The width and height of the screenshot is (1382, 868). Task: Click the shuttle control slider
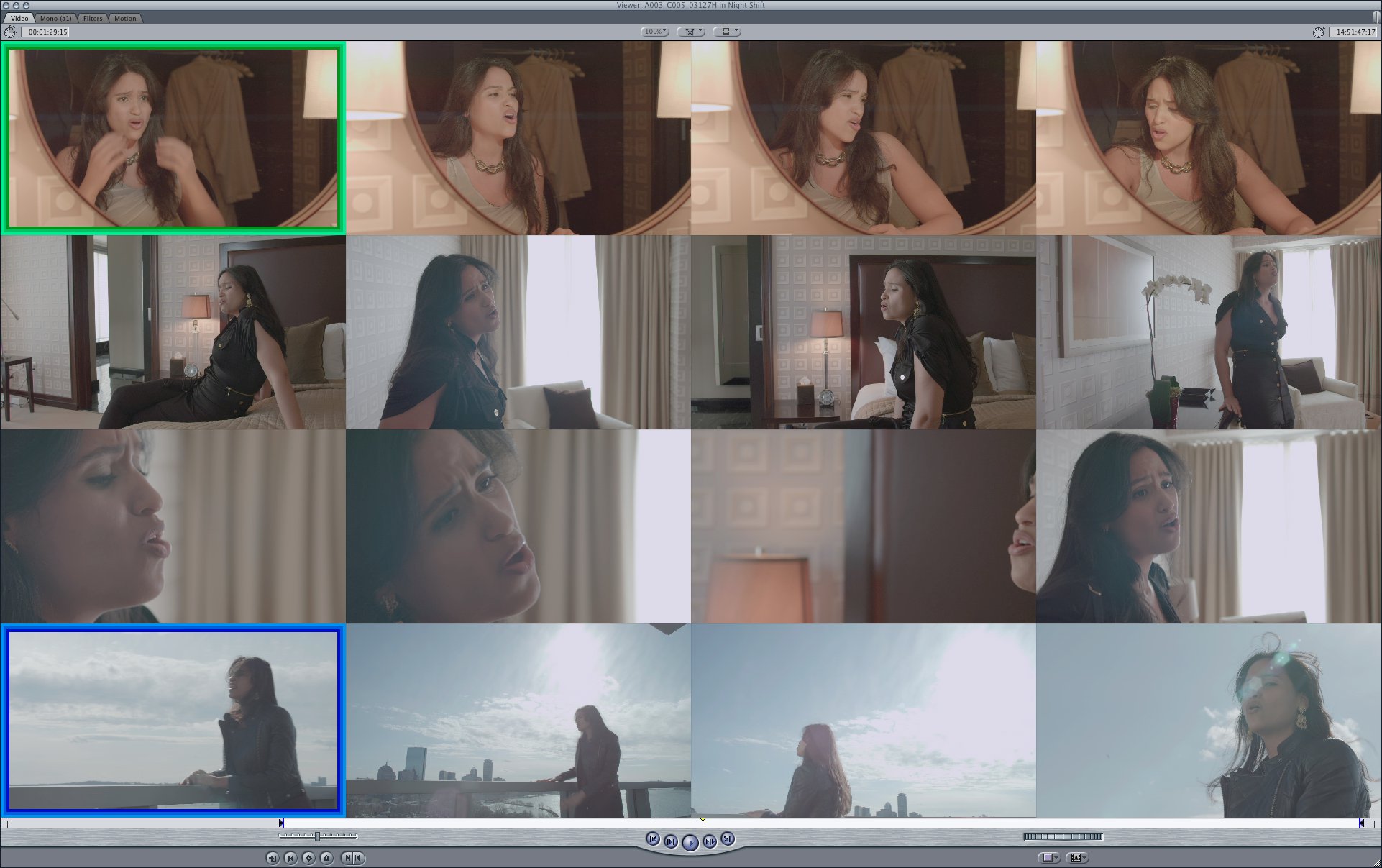tap(317, 836)
